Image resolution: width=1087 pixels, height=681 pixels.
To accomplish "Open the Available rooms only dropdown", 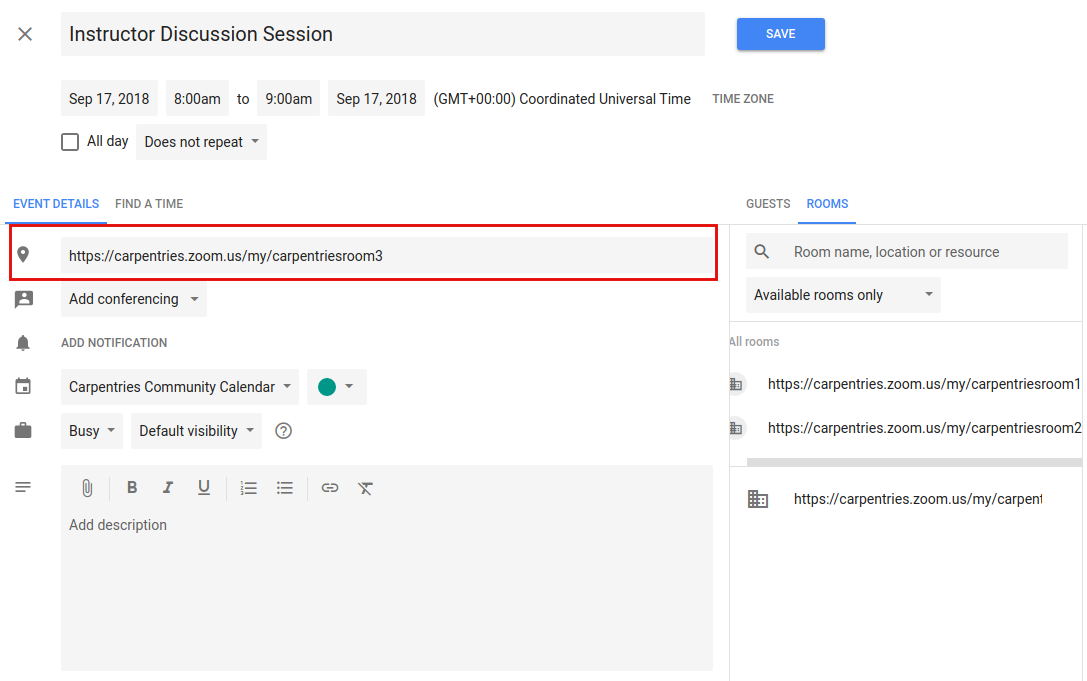I will (843, 295).
